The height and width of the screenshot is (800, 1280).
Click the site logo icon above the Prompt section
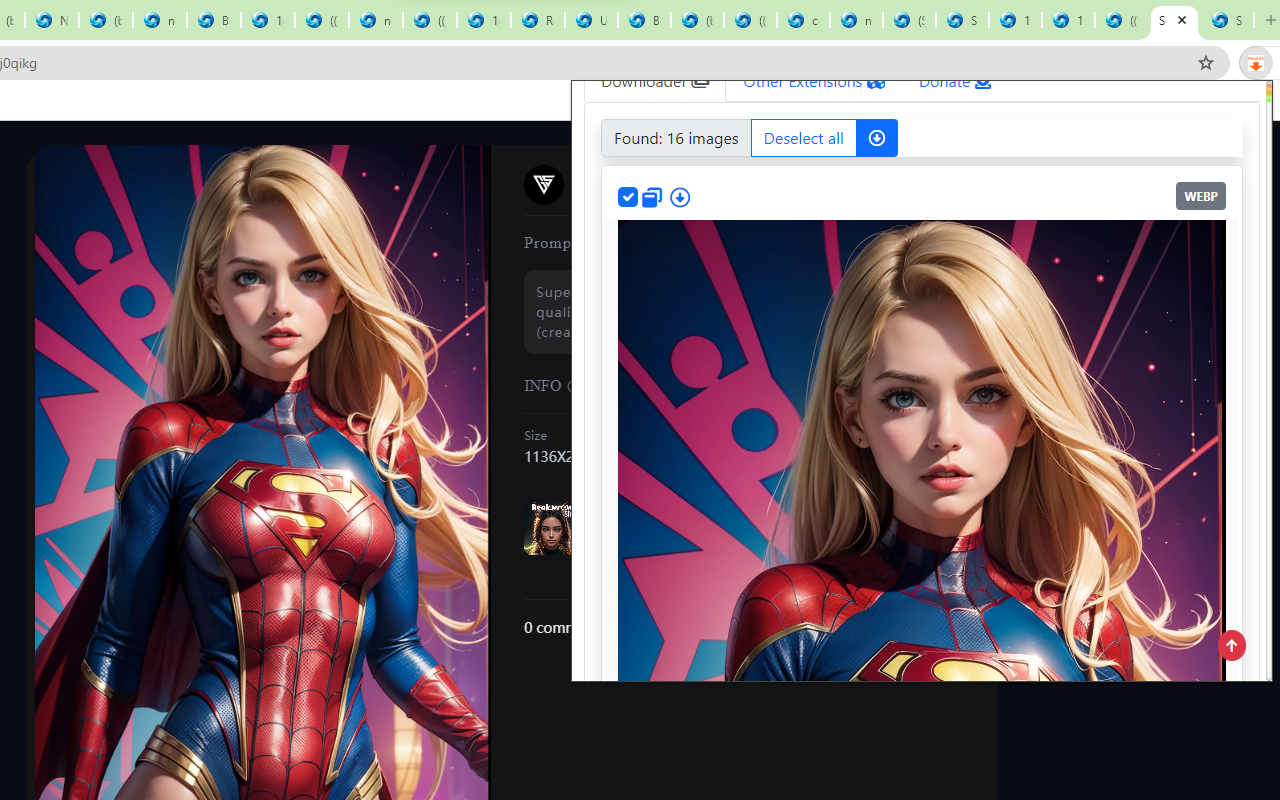point(543,185)
